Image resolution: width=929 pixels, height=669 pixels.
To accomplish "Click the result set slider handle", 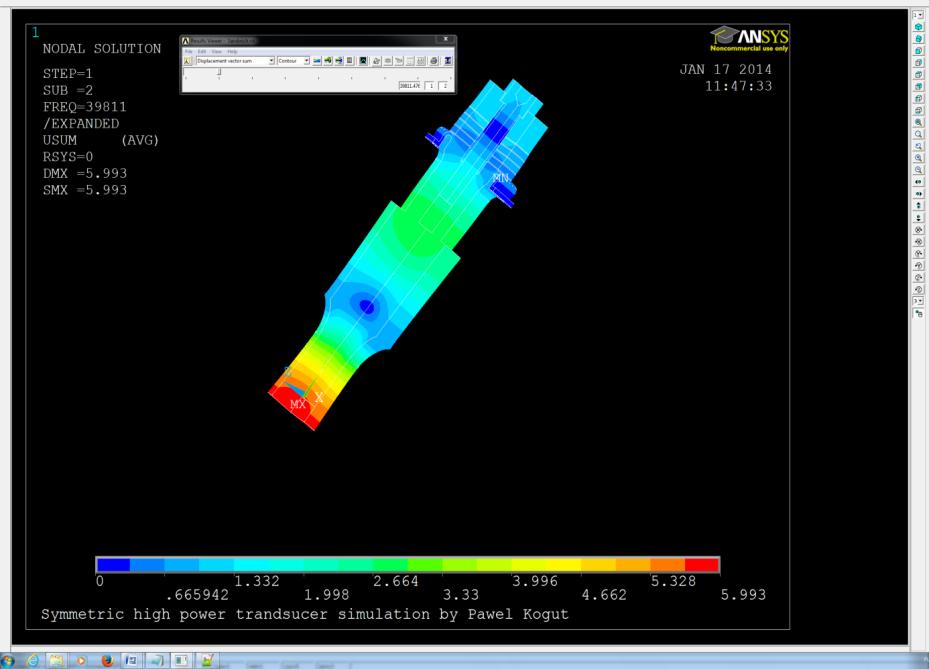I will click(x=219, y=71).
